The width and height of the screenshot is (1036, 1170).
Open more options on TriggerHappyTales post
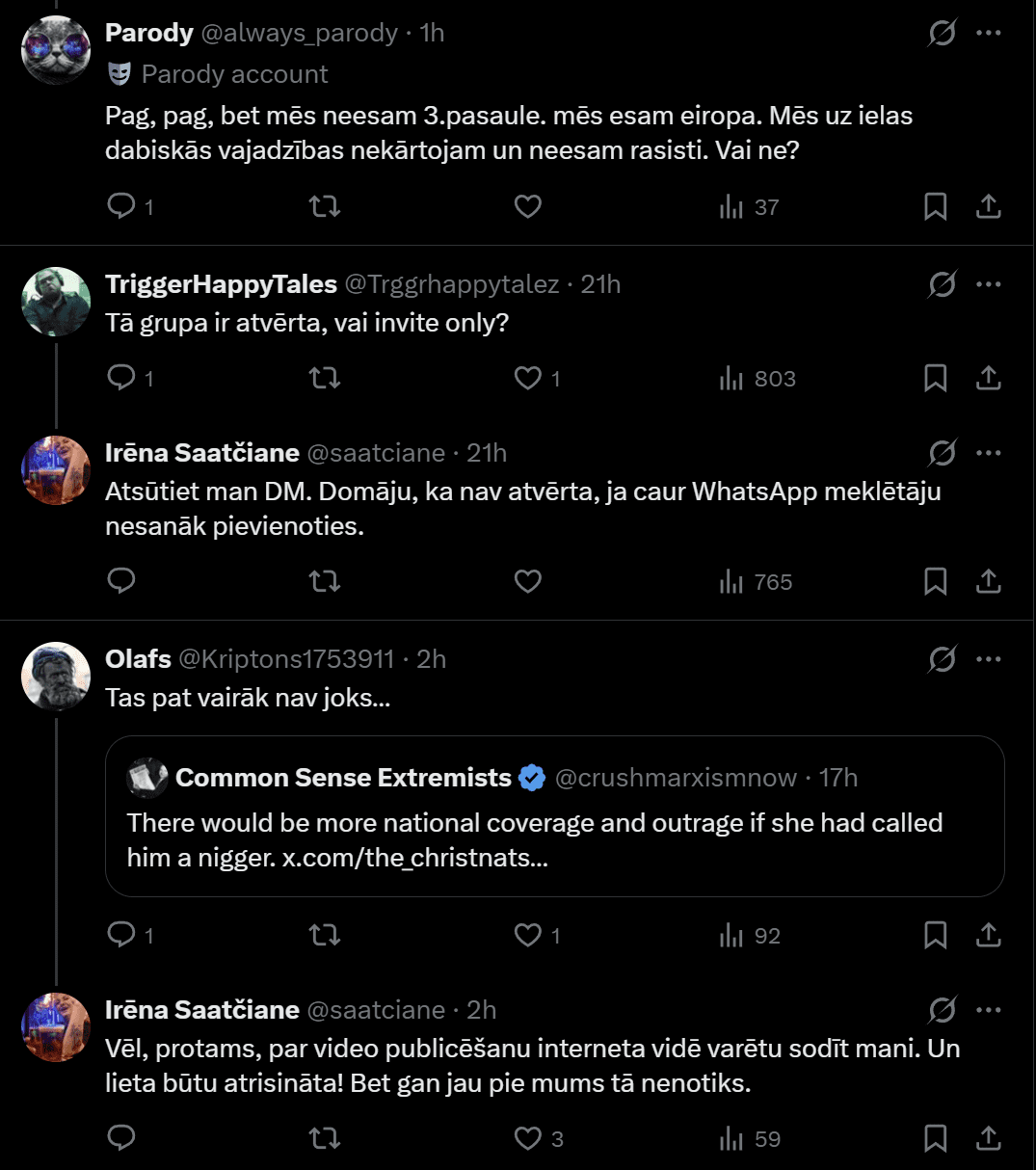(x=989, y=284)
